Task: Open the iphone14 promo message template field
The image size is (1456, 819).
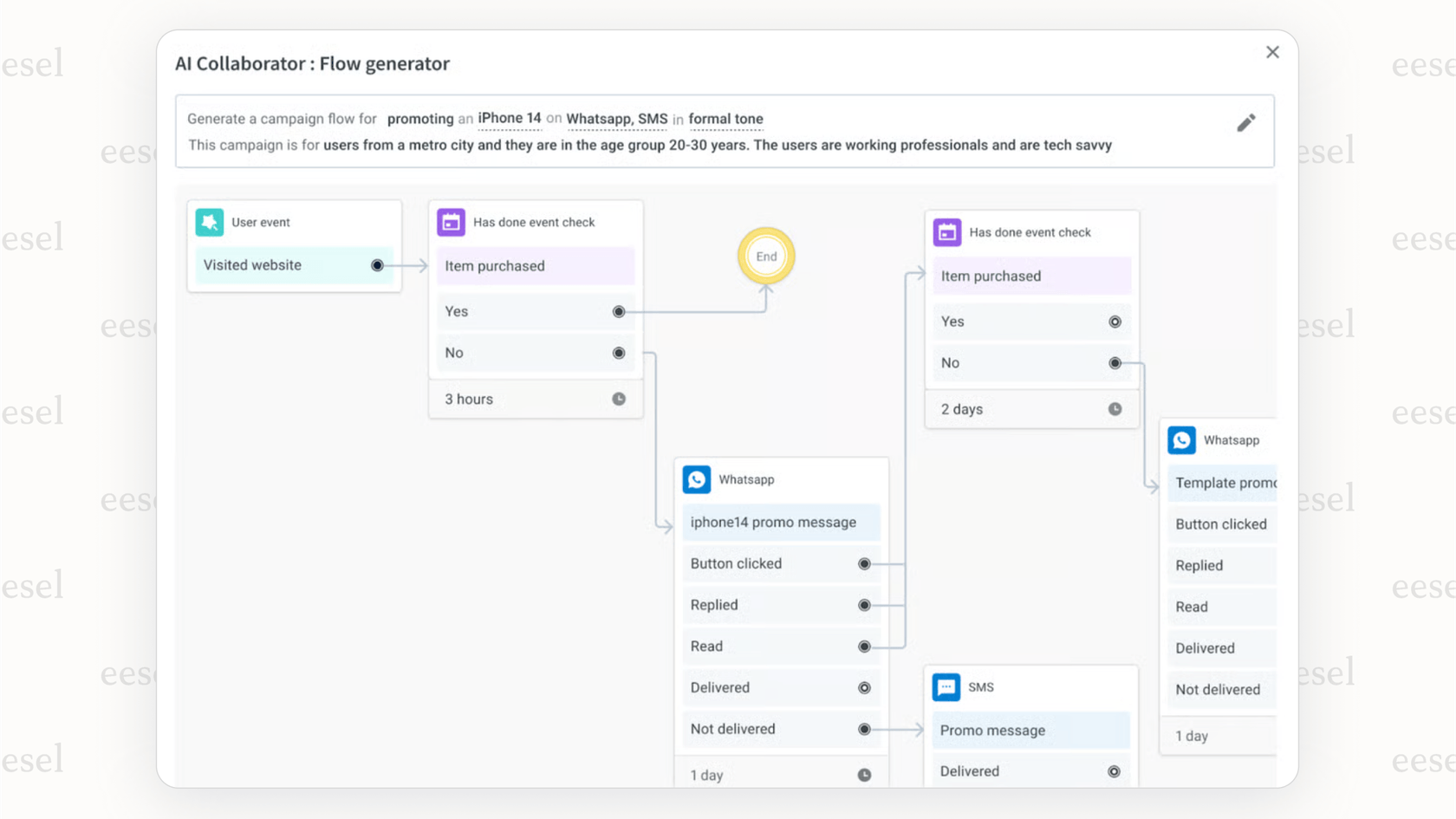Action: [780, 522]
